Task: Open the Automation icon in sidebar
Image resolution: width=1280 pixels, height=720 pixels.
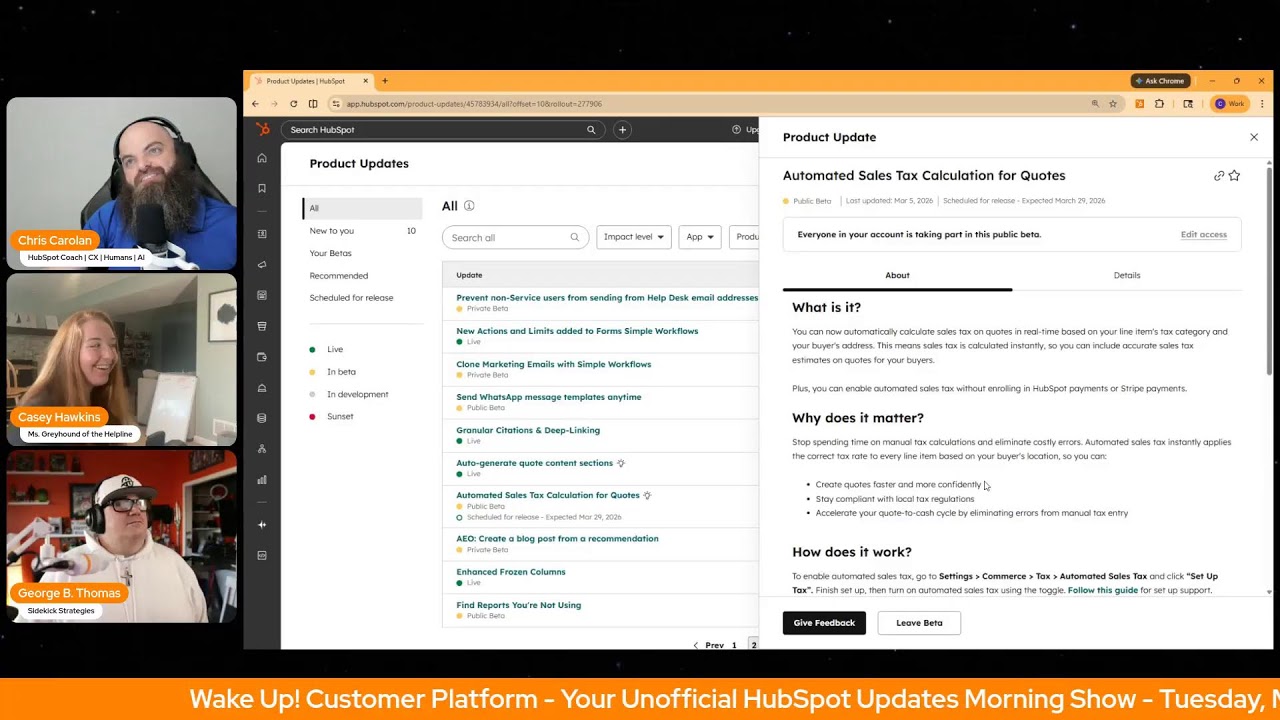Action: [262, 448]
